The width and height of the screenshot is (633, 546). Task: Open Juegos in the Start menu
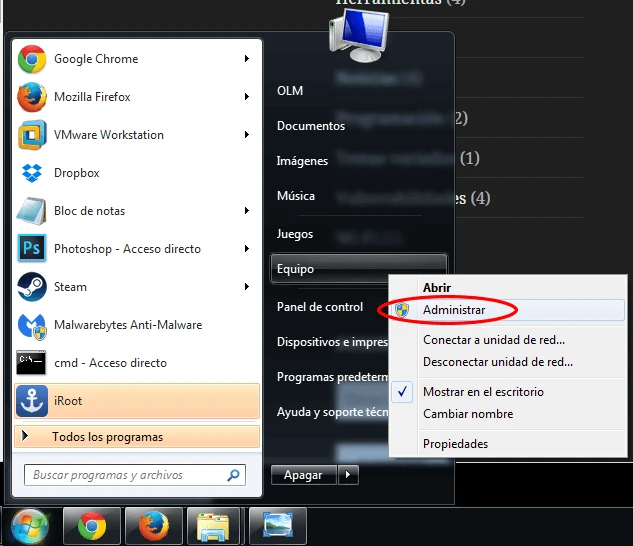click(x=295, y=234)
